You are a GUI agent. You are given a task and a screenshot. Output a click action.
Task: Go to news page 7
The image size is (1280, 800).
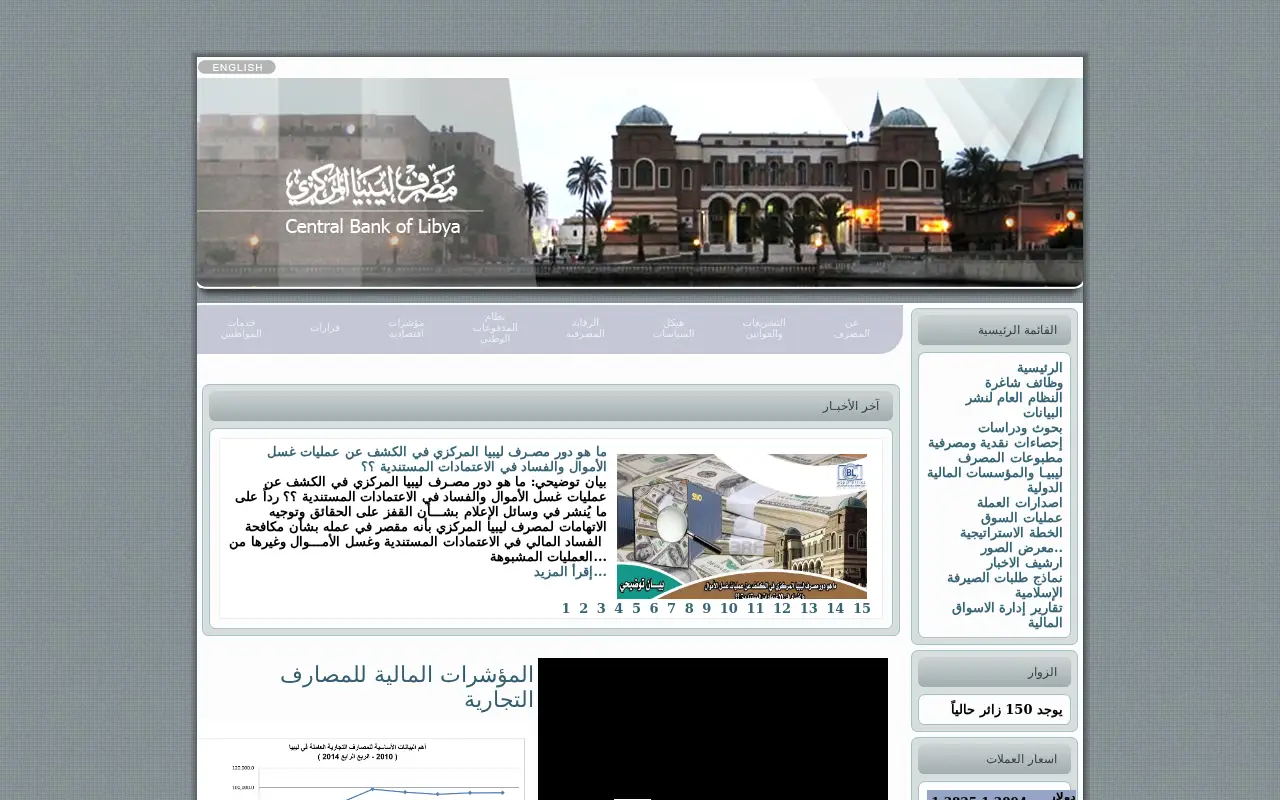[672, 608]
